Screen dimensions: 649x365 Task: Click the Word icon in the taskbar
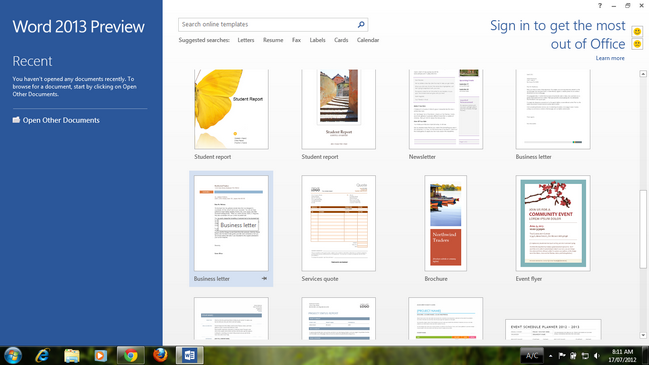pos(190,355)
